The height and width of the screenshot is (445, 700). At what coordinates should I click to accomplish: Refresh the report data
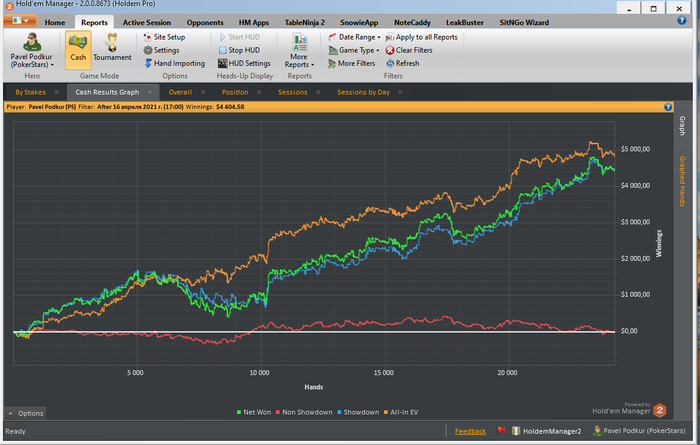[x=400, y=63]
